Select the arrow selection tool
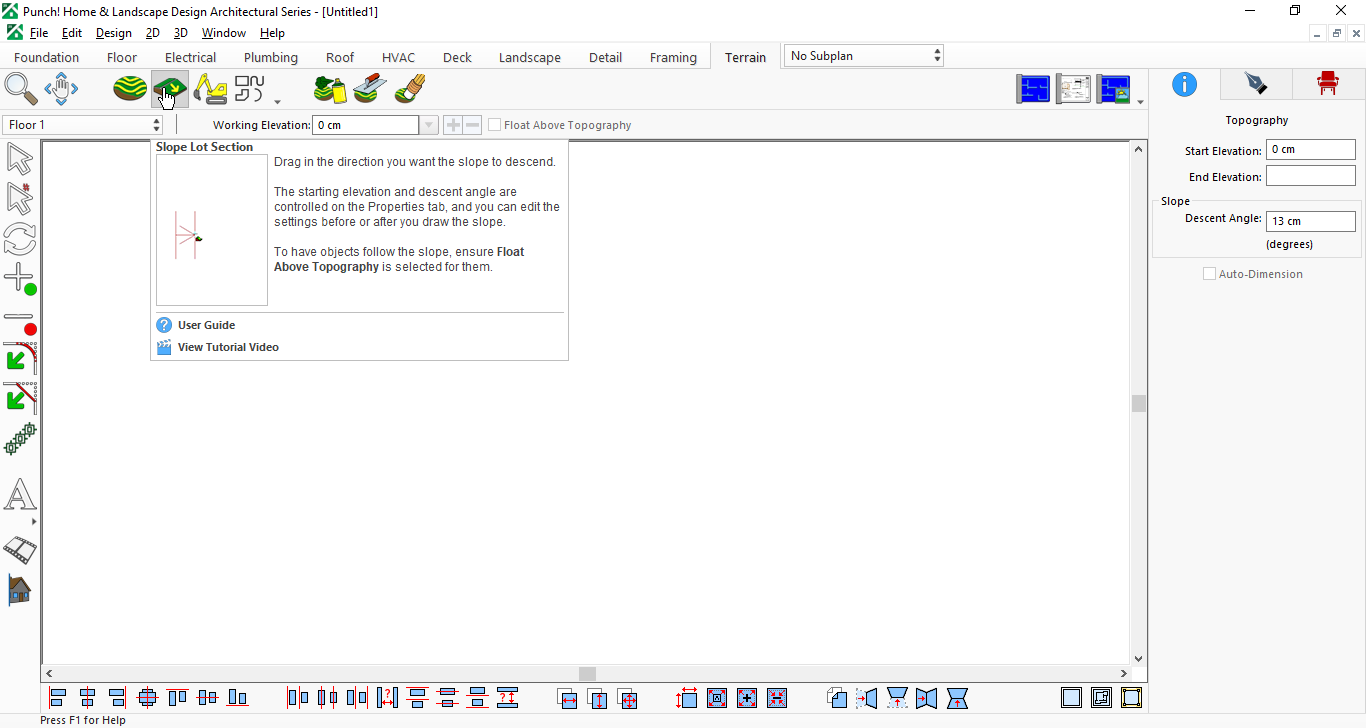1366x728 pixels. (19, 159)
